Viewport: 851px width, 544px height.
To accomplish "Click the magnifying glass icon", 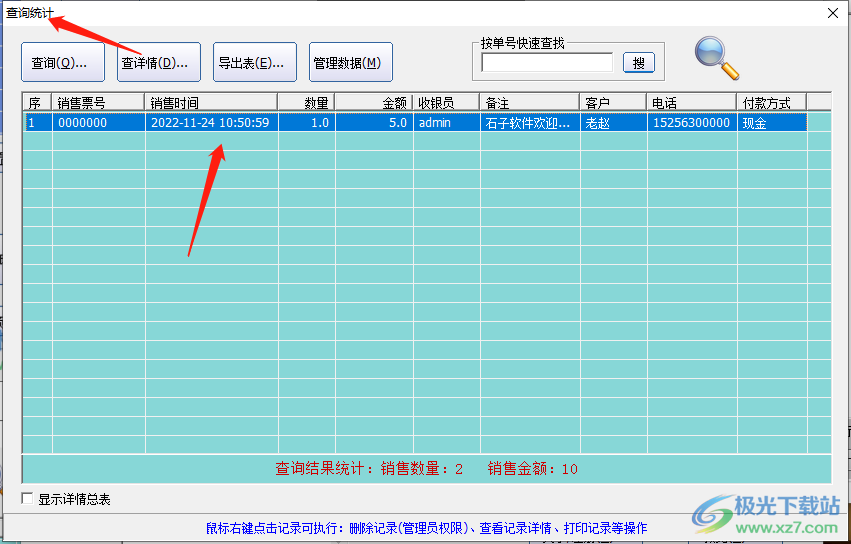I will tap(717, 58).
